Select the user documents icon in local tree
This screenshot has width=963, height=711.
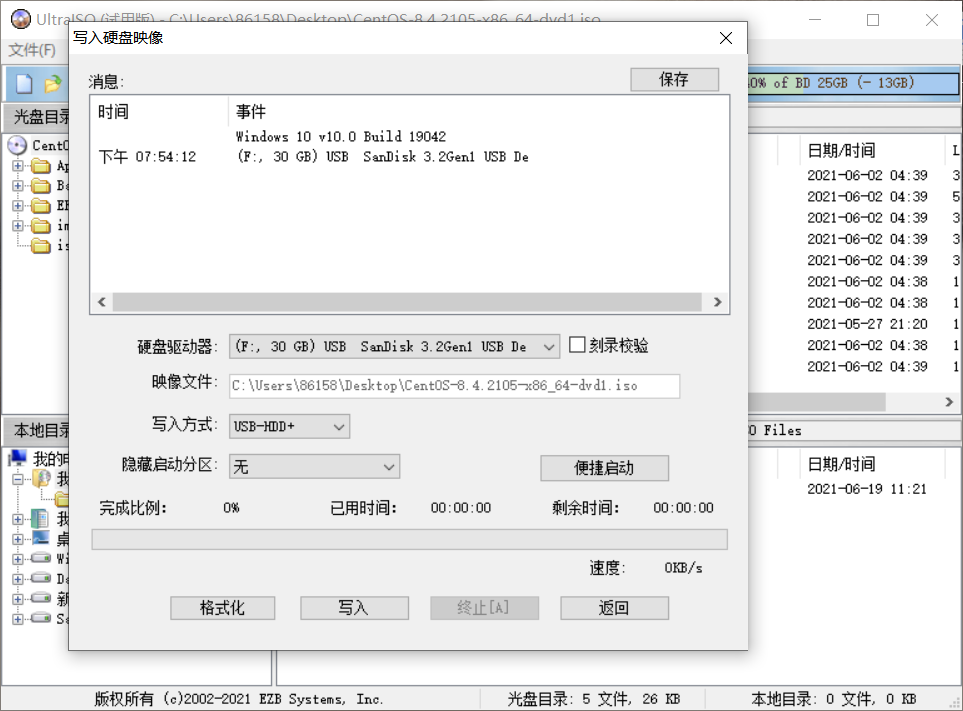[x=42, y=478]
